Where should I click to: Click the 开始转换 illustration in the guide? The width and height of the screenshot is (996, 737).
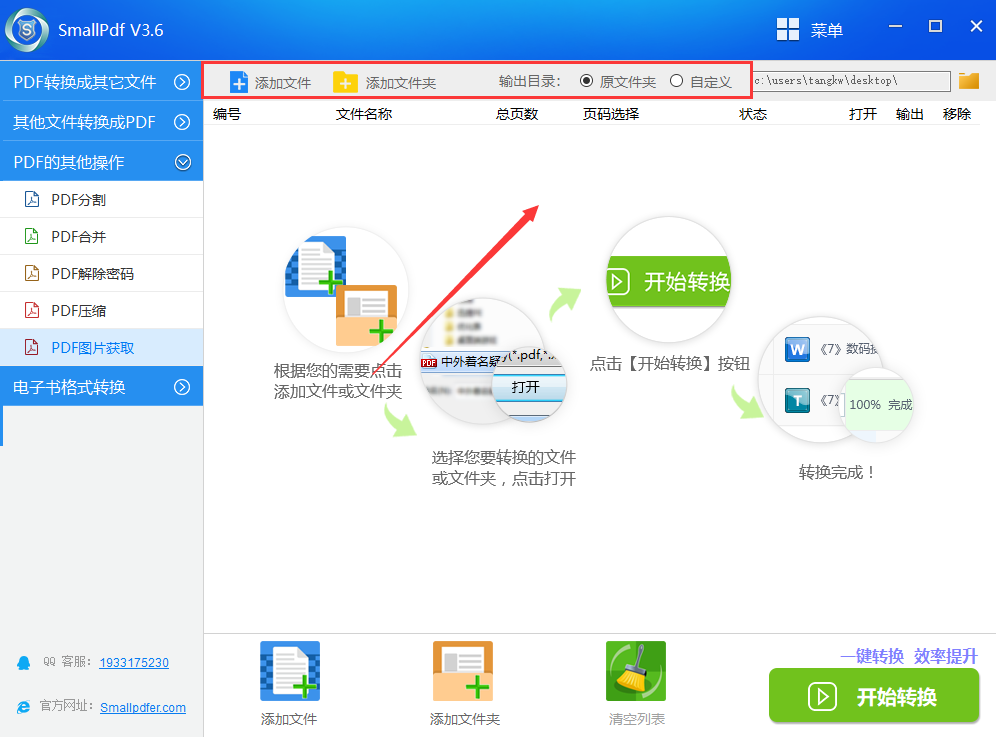669,281
